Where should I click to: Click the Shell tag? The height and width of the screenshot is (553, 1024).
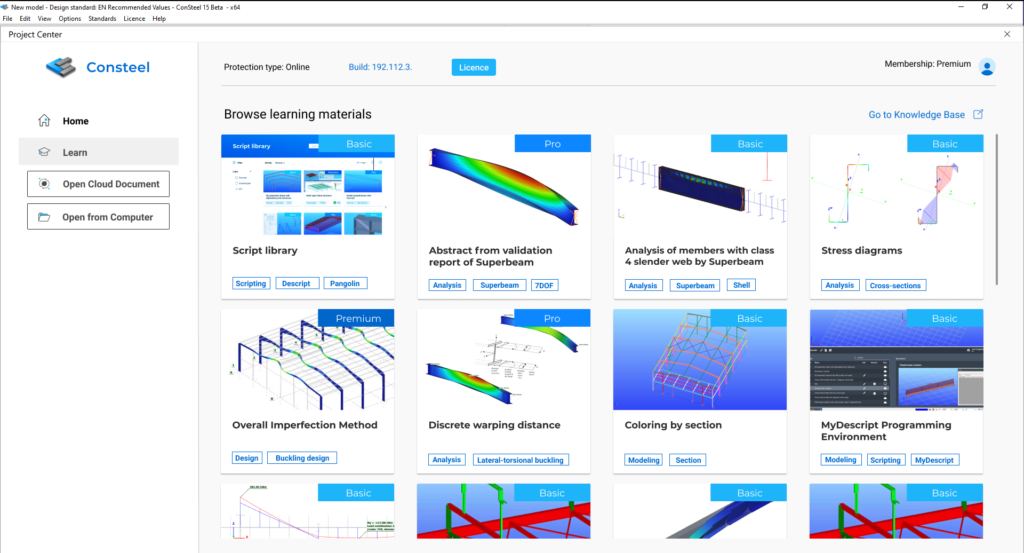point(741,285)
